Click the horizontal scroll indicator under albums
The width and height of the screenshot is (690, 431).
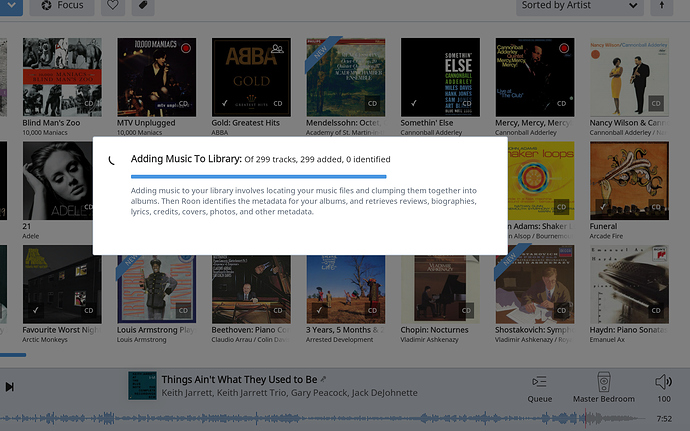click(x=13, y=354)
